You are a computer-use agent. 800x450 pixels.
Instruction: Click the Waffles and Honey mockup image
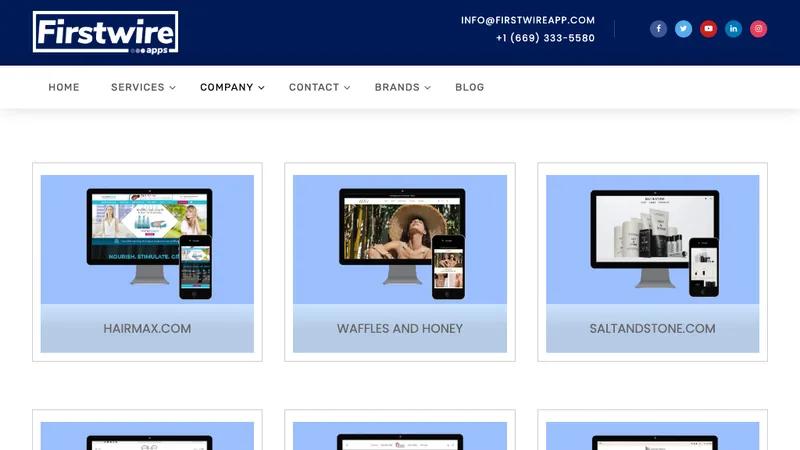[400, 240]
